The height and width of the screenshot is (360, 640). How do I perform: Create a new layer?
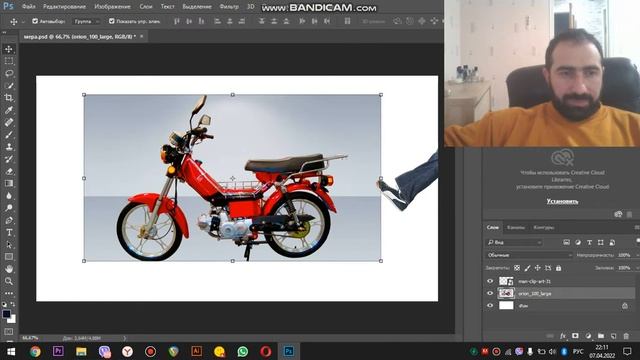point(613,336)
